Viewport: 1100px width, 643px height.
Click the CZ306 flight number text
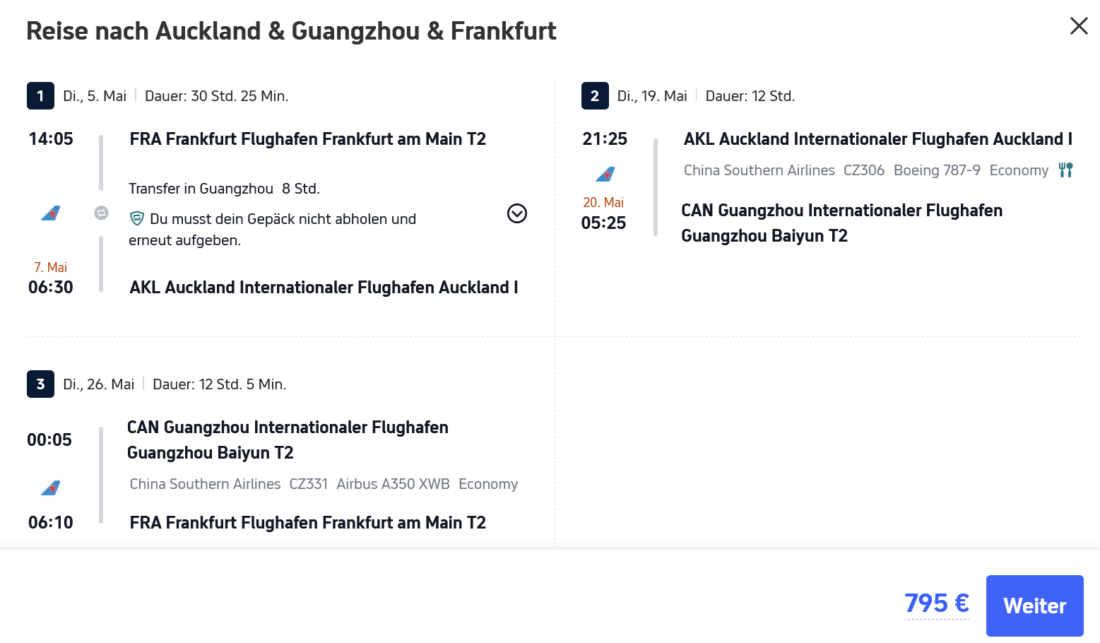[x=864, y=170]
